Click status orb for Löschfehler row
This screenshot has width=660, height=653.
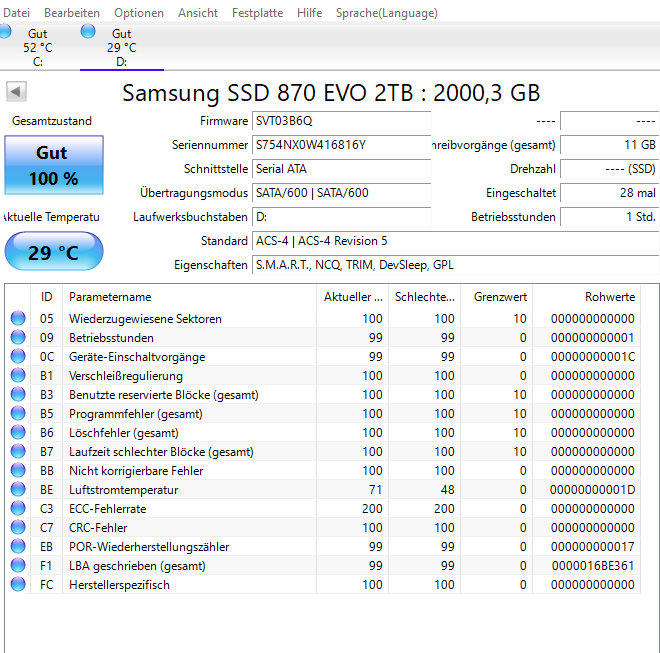tap(18, 432)
